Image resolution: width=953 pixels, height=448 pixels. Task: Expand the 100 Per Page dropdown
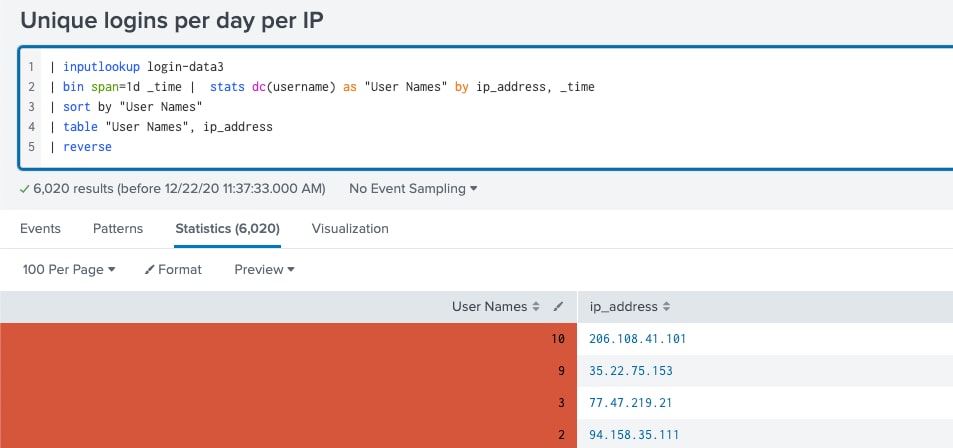(69, 269)
